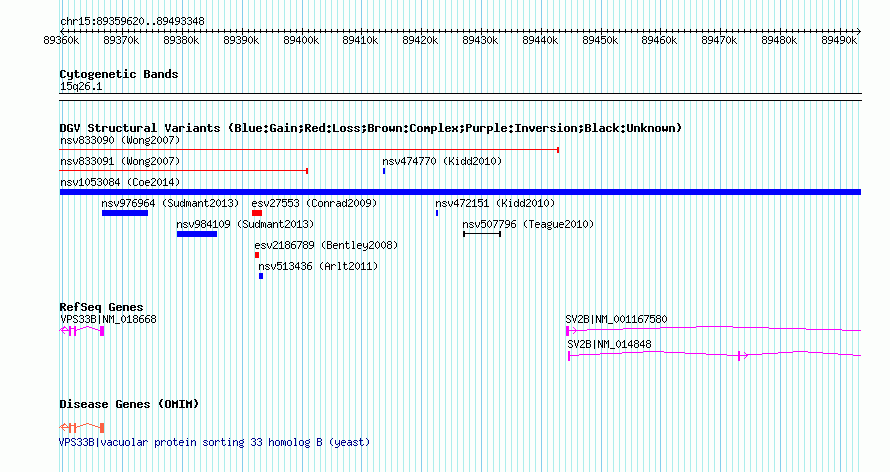Click the nsv472151 (Kidd2010) label
The width and height of the screenshot is (890, 472).
pyautogui.click(x=495, y=203)
